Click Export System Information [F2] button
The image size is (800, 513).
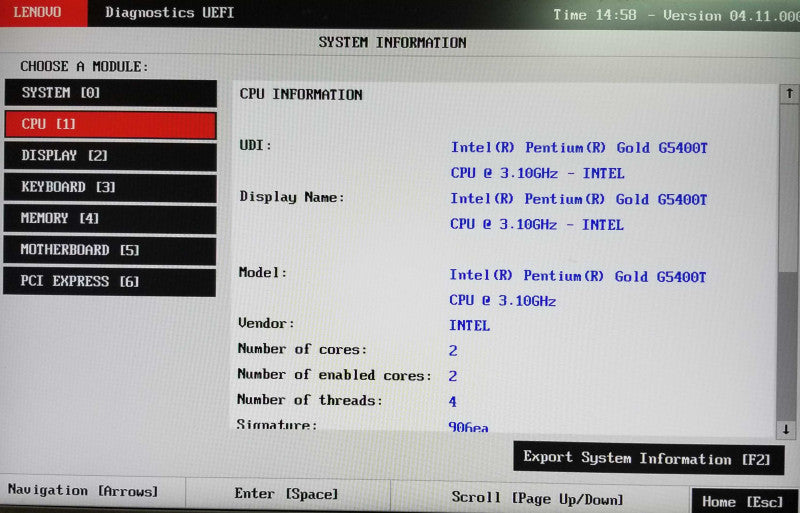(648, 458)
